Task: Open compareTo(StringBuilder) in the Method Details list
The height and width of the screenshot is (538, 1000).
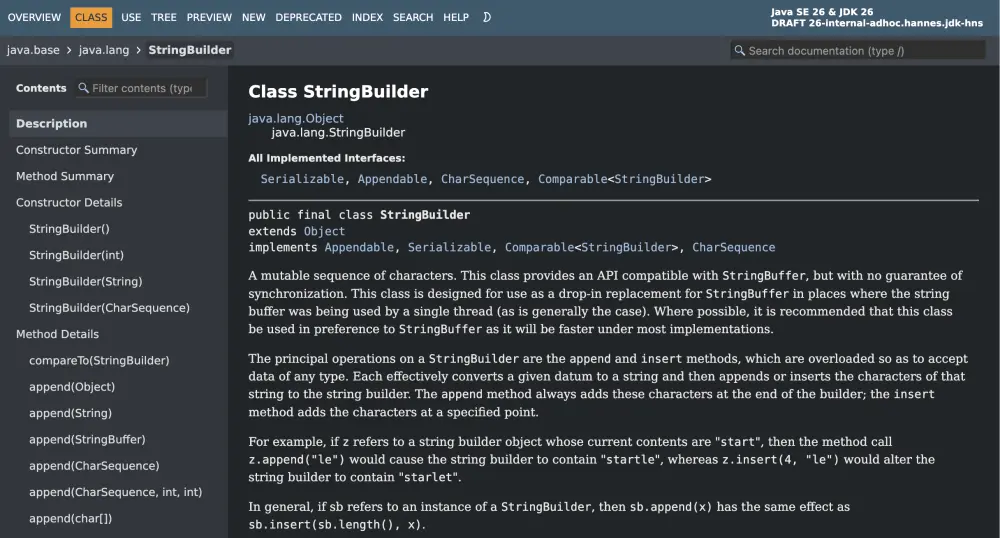Action: pyautogui.click(x=99, y=360)
